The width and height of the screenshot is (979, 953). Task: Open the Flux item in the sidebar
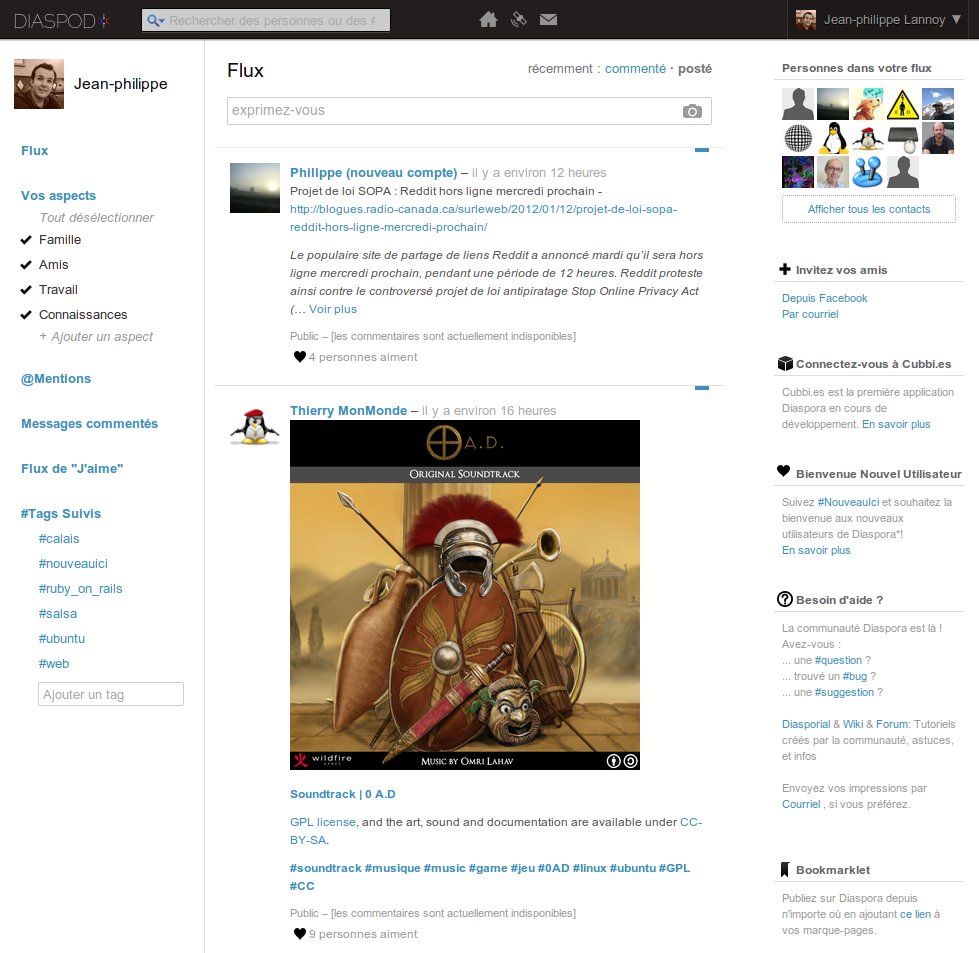pyautogui.click(x=34, y=151)
